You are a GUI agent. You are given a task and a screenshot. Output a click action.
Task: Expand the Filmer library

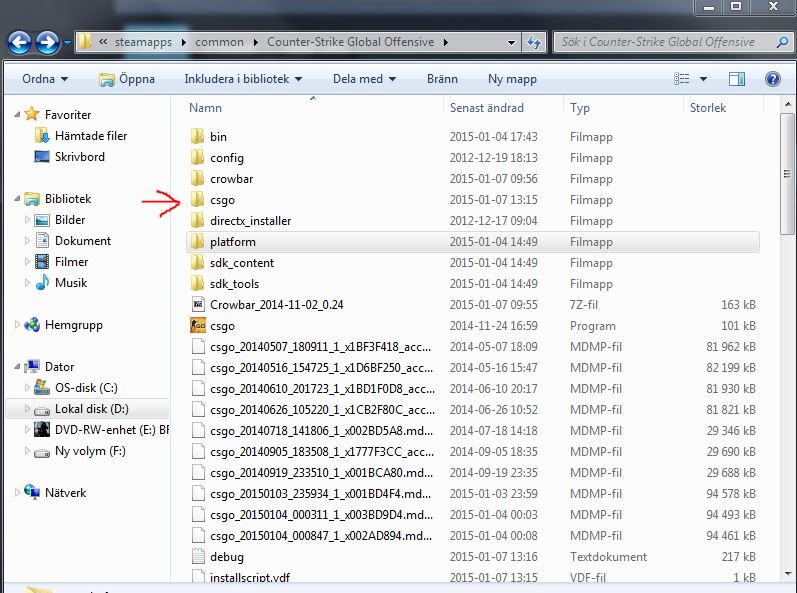click(x=27, y=262)
